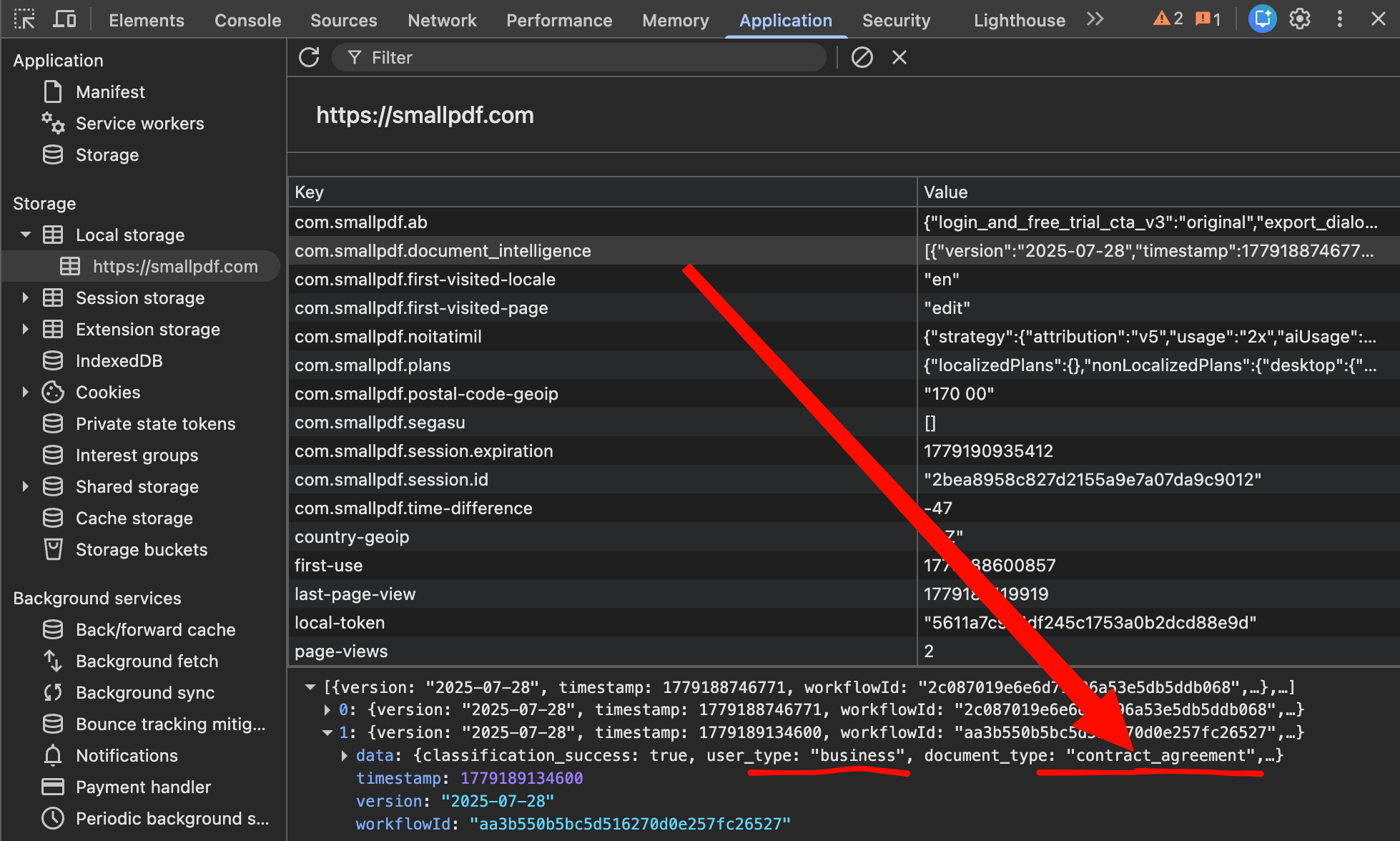Focus the Filter input field
The height and width of the screenshot is (841, 1400).
click(x=579, y=57)
